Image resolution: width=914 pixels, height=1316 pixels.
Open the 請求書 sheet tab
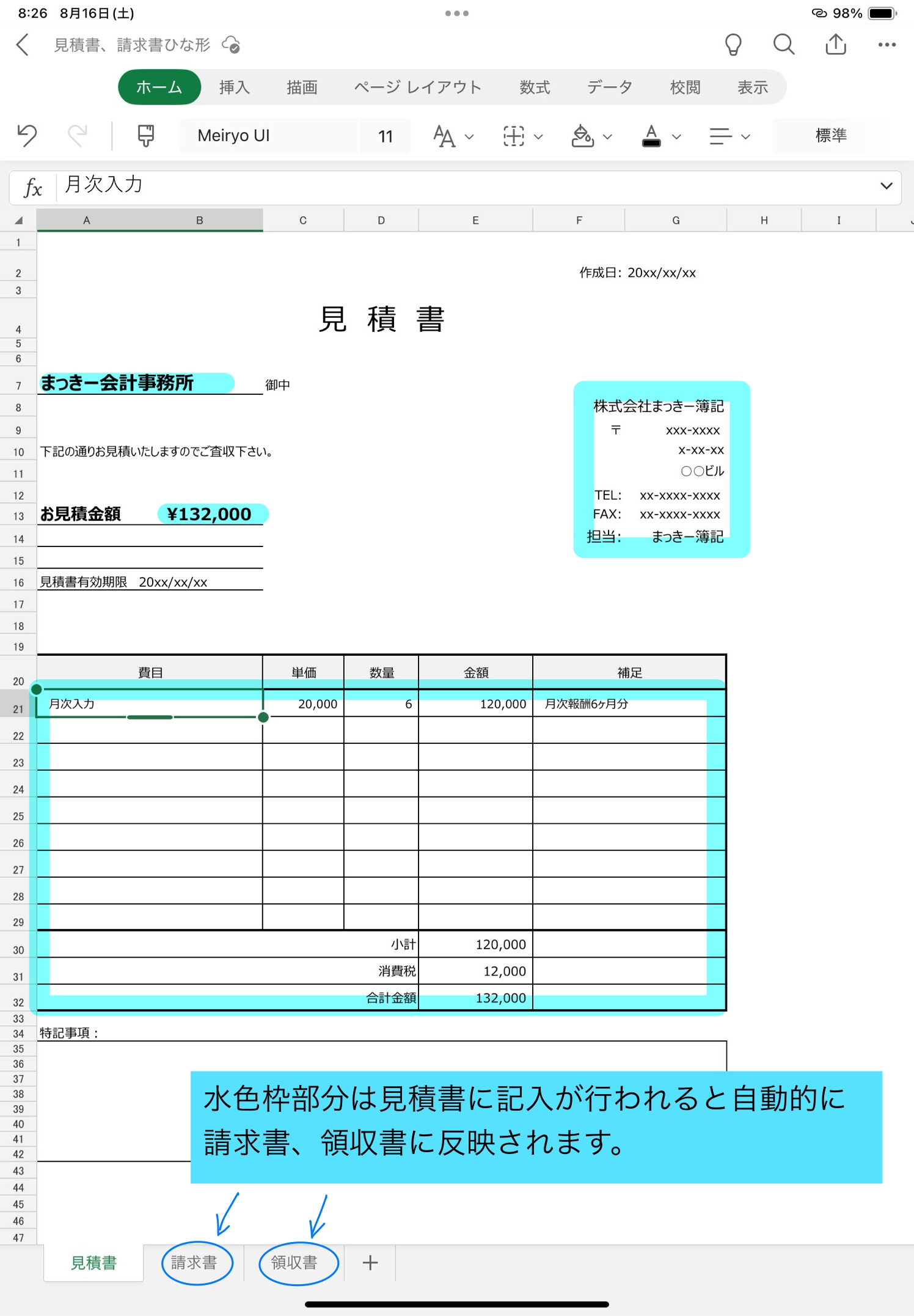pos(194,1263)
